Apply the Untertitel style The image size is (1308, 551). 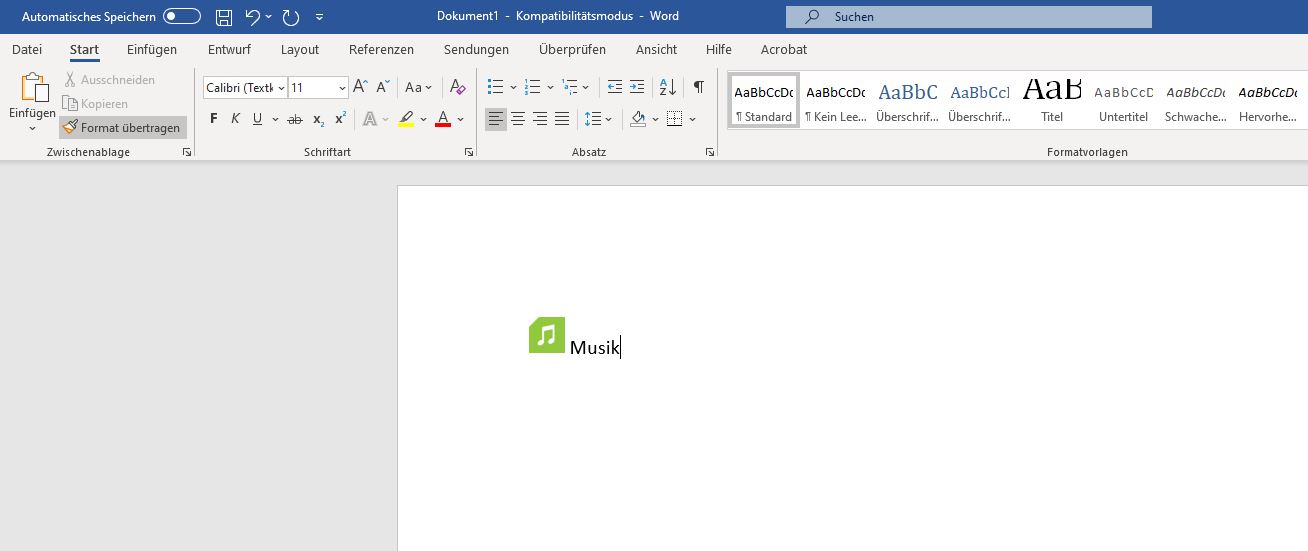(1124, 100)
